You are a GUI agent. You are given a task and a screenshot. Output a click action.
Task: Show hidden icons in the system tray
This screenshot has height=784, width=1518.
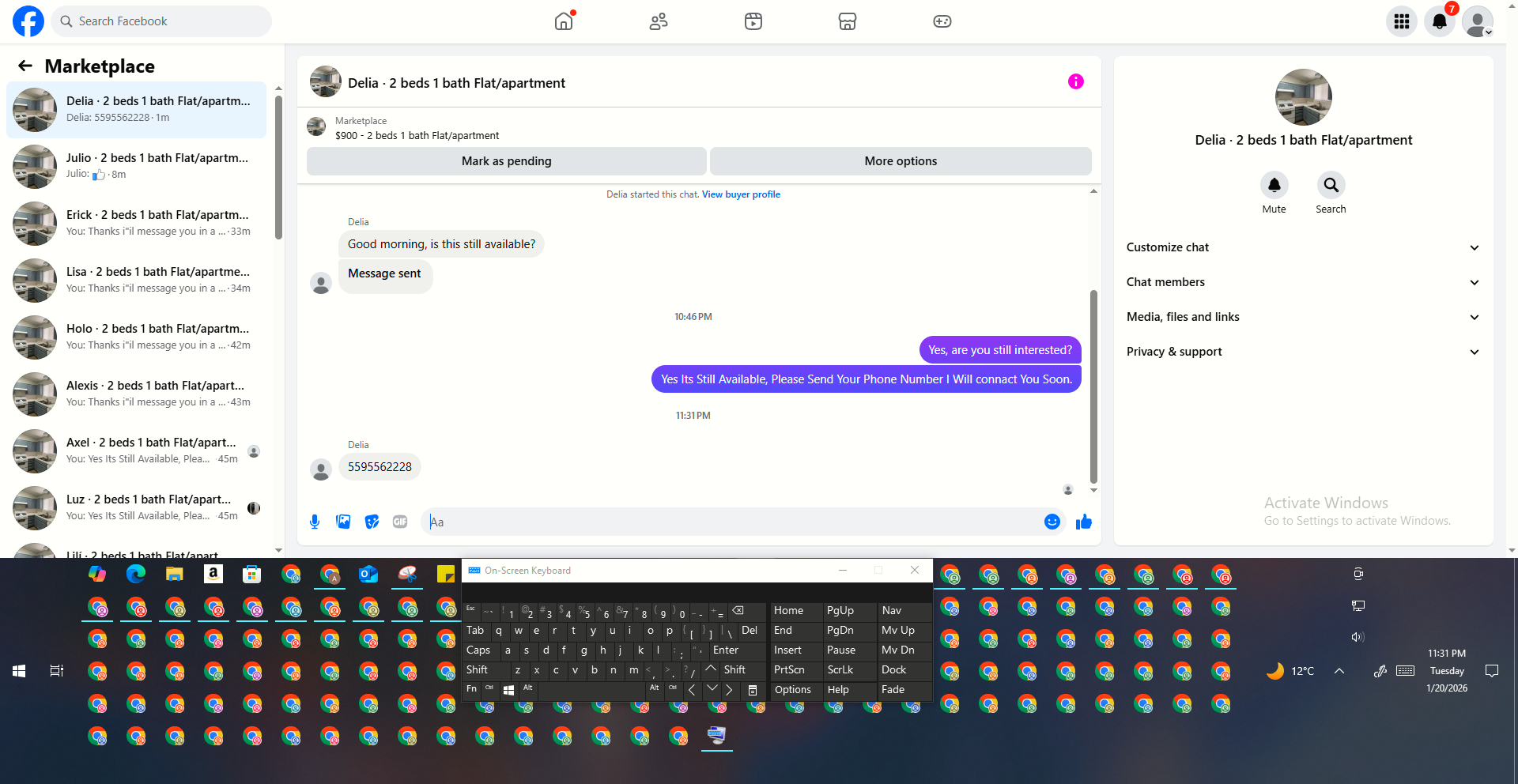[x=1339, y=671]
